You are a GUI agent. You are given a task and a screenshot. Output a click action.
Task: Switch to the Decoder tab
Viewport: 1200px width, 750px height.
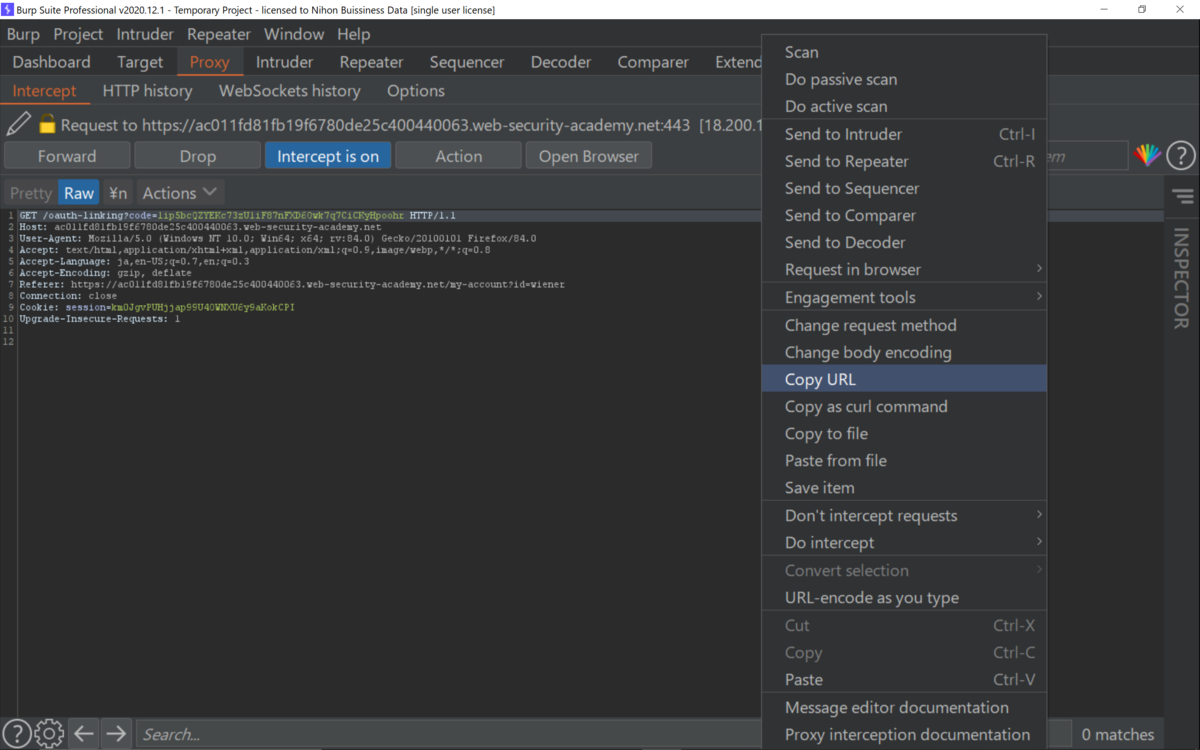[561, 62]
